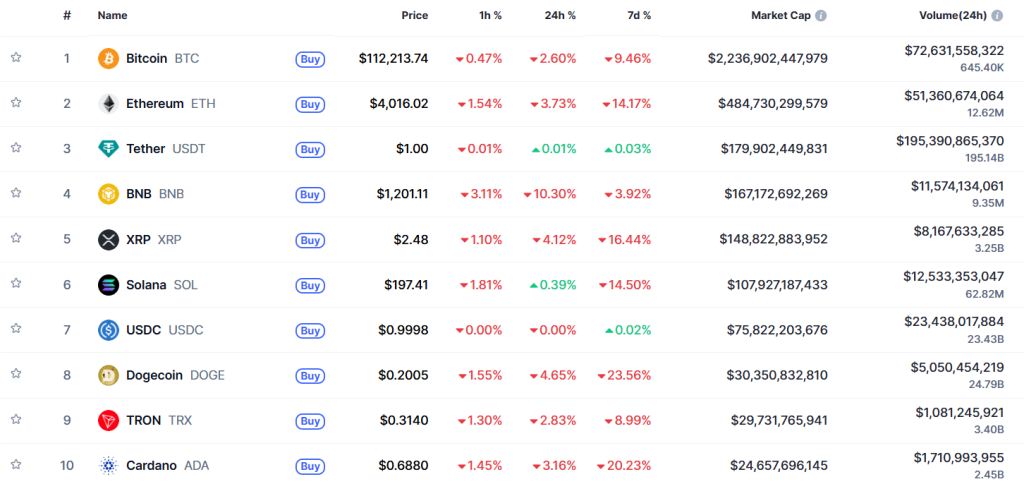Click the TRON logo icon
The height and width of the screenshot is (484, 1024).
tap(108, 420)
